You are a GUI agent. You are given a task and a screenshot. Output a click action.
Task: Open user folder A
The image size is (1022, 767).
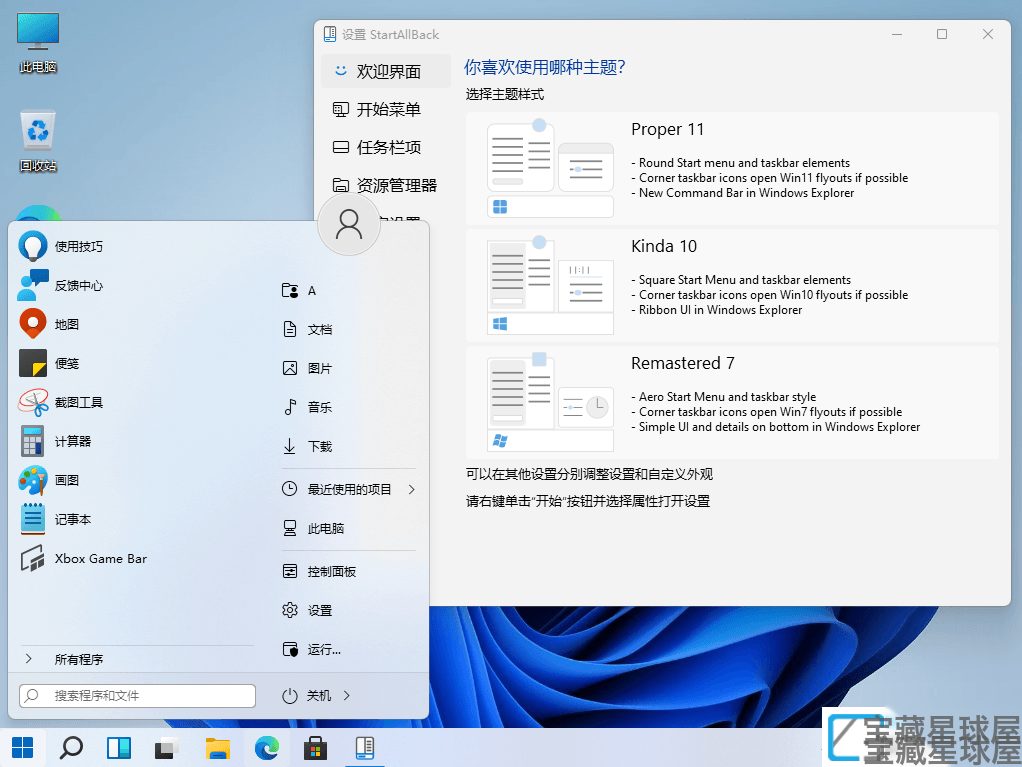[x=299, y=291]
